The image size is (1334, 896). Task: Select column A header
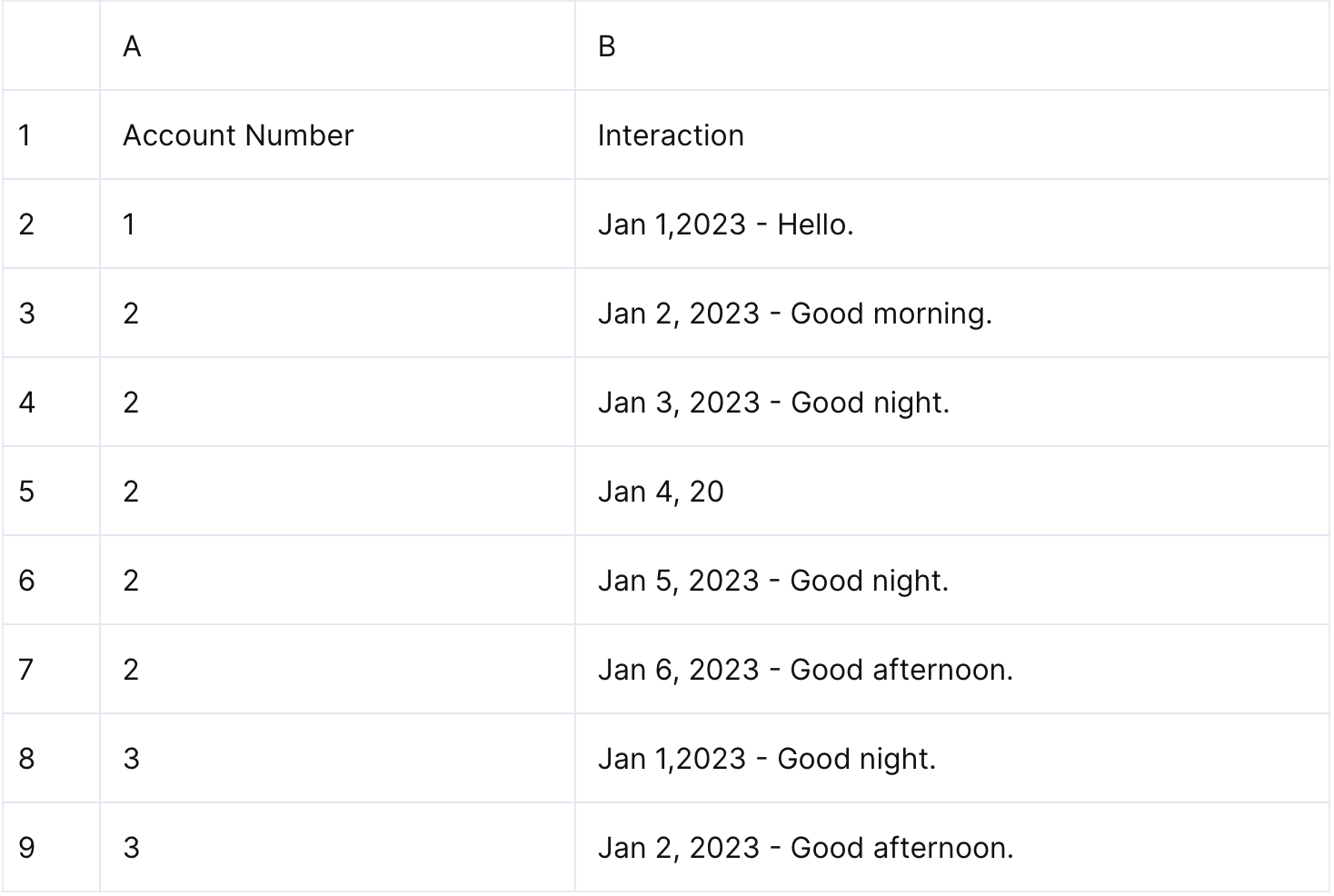(336, 45)
